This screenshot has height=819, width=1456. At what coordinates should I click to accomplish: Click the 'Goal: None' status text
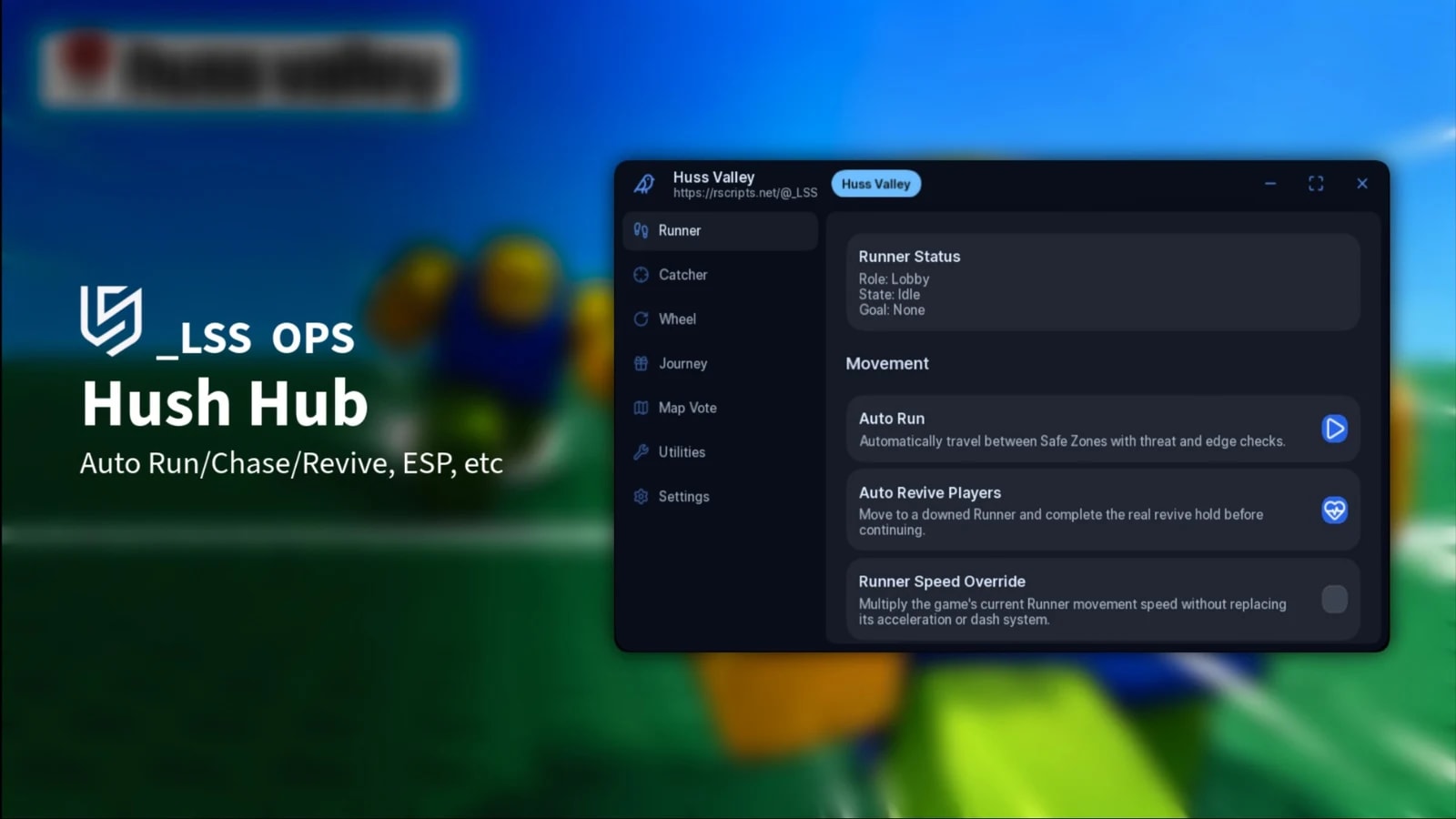(x=892, y=310)
